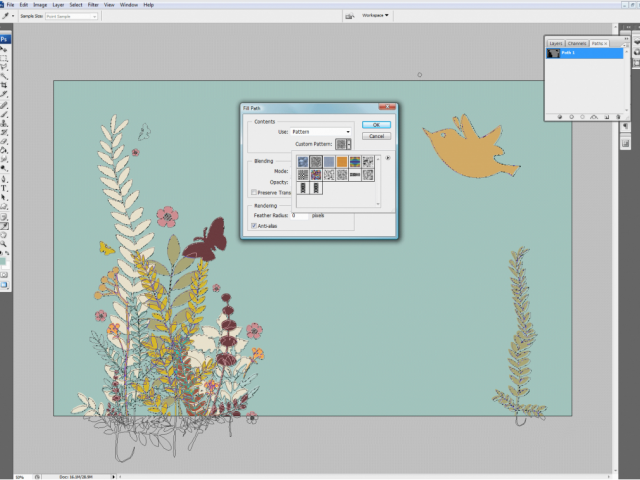Image resolution: width=640 pixels, height=480 pixels.
Task: Open the pattern picker flyout arrow menu
Action: 388,158
